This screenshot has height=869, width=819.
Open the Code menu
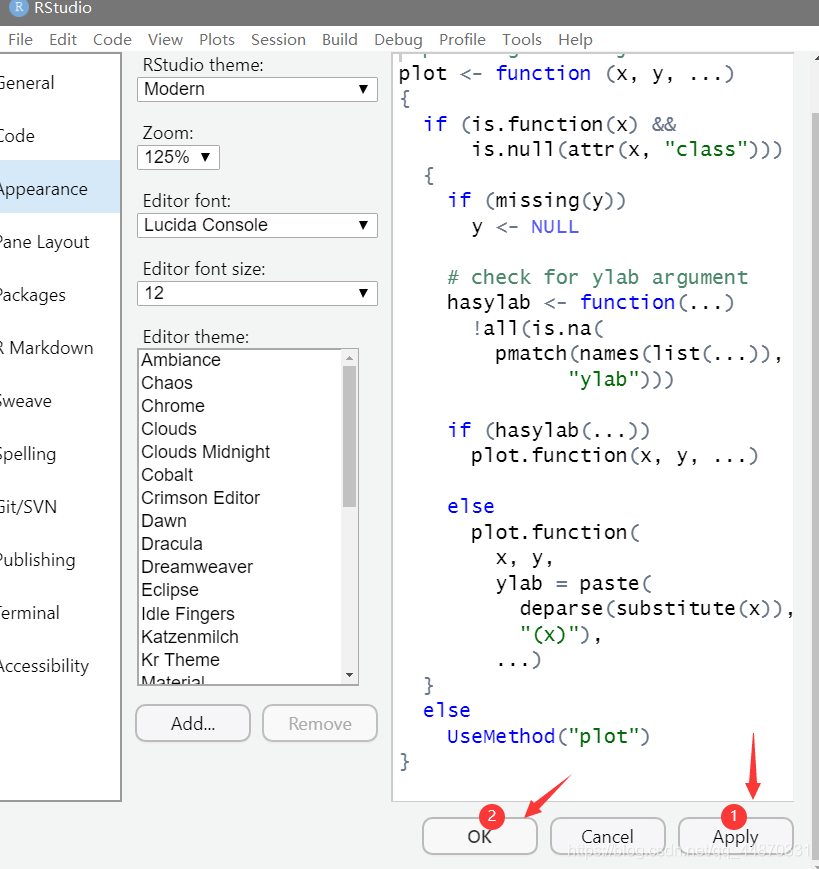(x=112, y=40)
